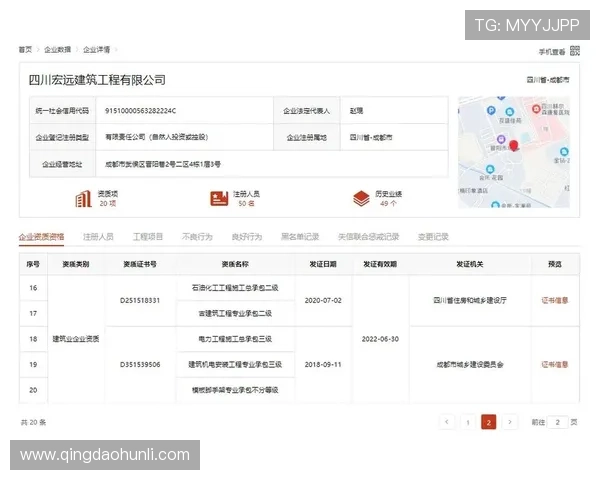Select certificate number D251518331 cell
600x480 pixels.
[x=140, y=300]
